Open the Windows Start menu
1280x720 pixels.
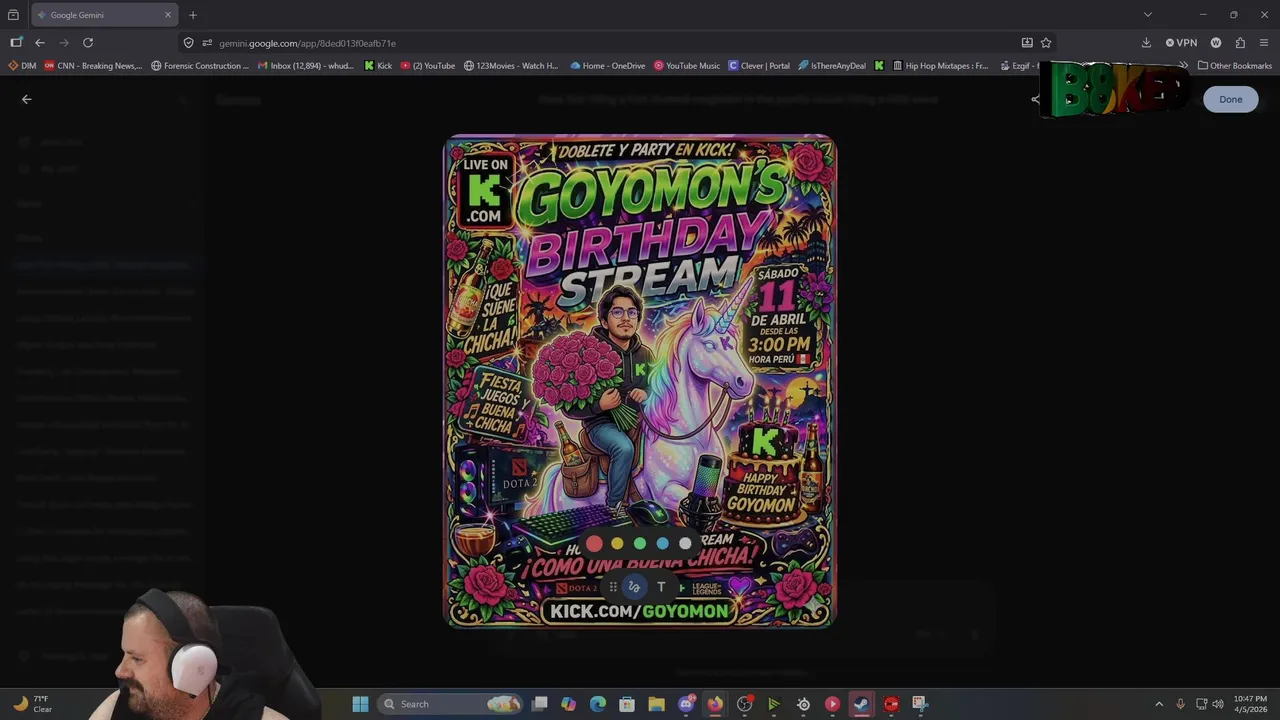(360, 704)
